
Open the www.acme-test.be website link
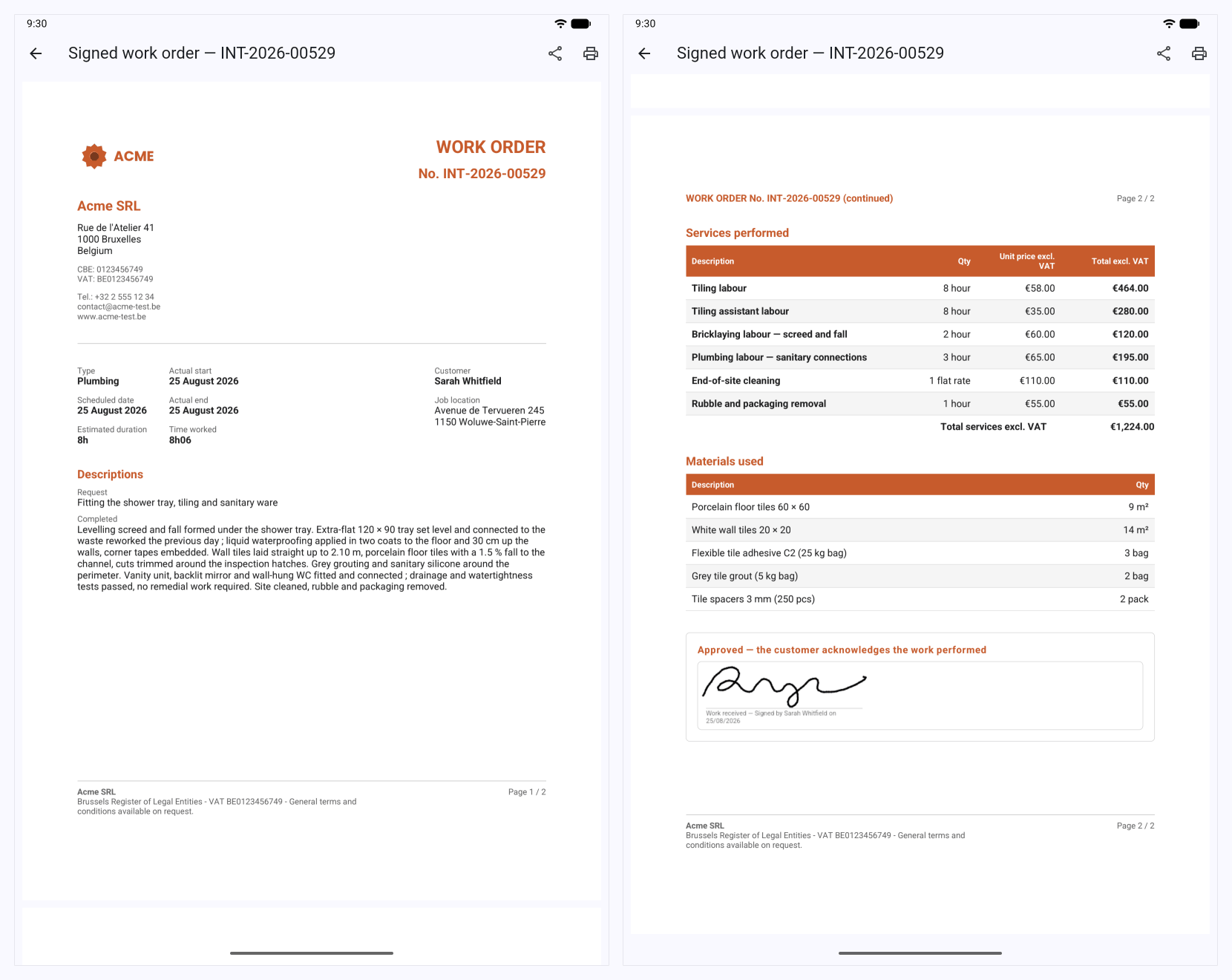pos(111,317)
